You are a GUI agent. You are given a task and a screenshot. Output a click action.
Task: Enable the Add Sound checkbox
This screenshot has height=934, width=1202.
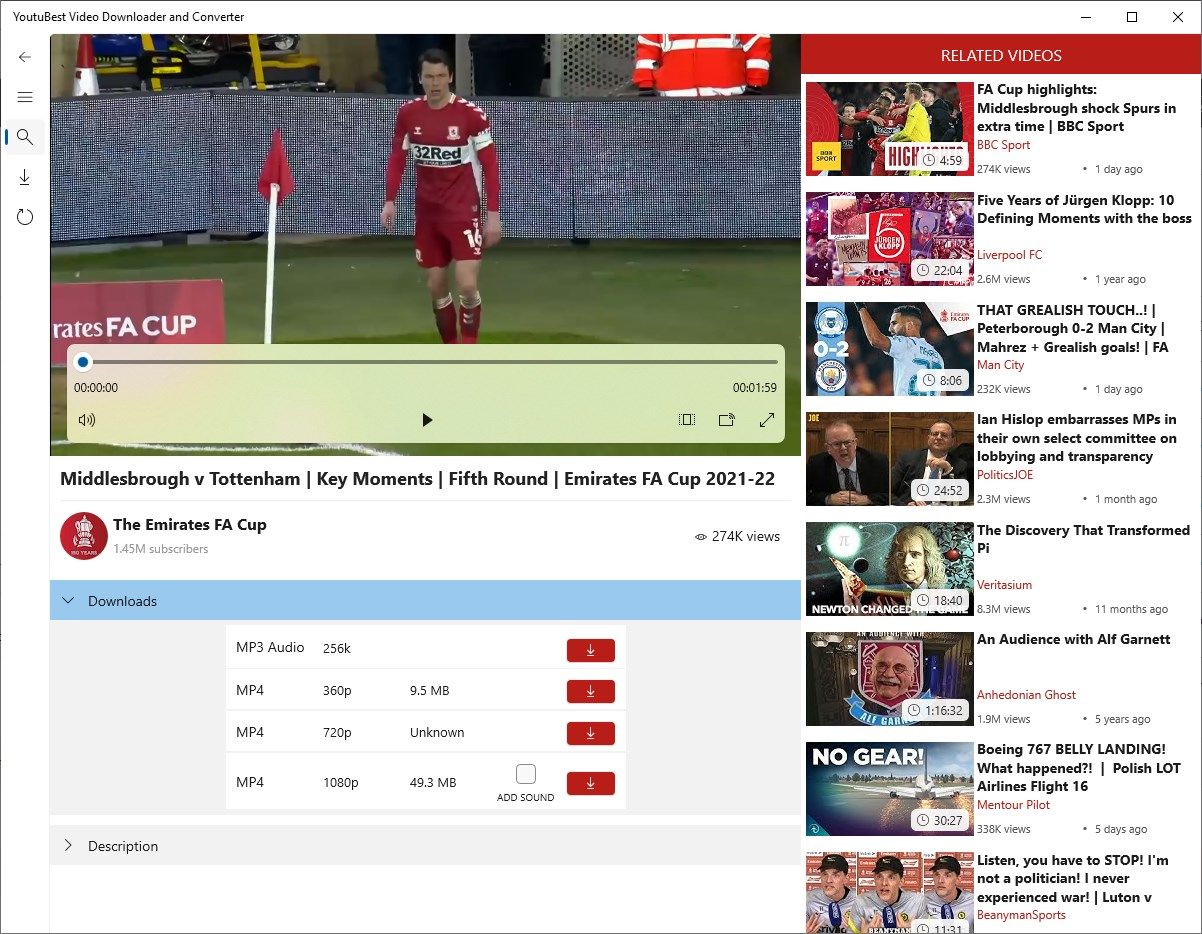[x=526, y=774]
